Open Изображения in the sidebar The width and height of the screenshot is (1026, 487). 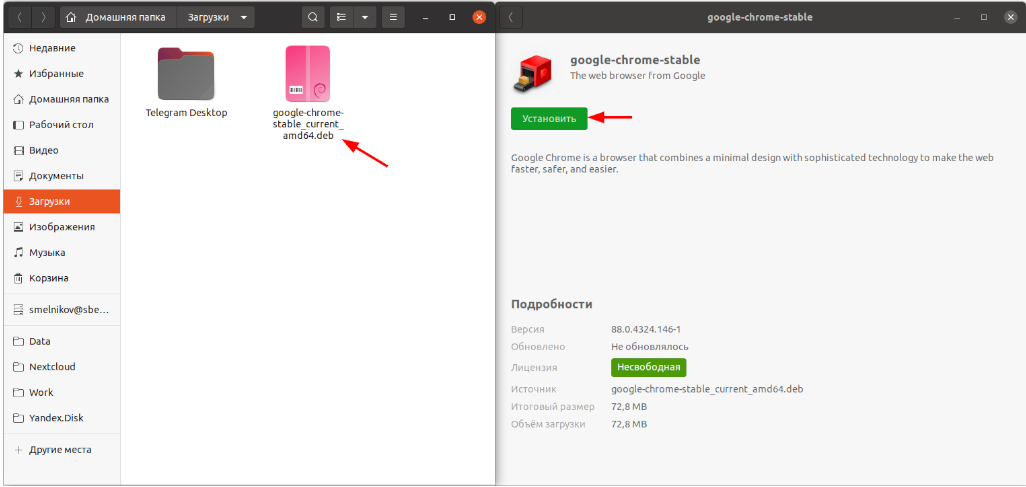point(62,227)
